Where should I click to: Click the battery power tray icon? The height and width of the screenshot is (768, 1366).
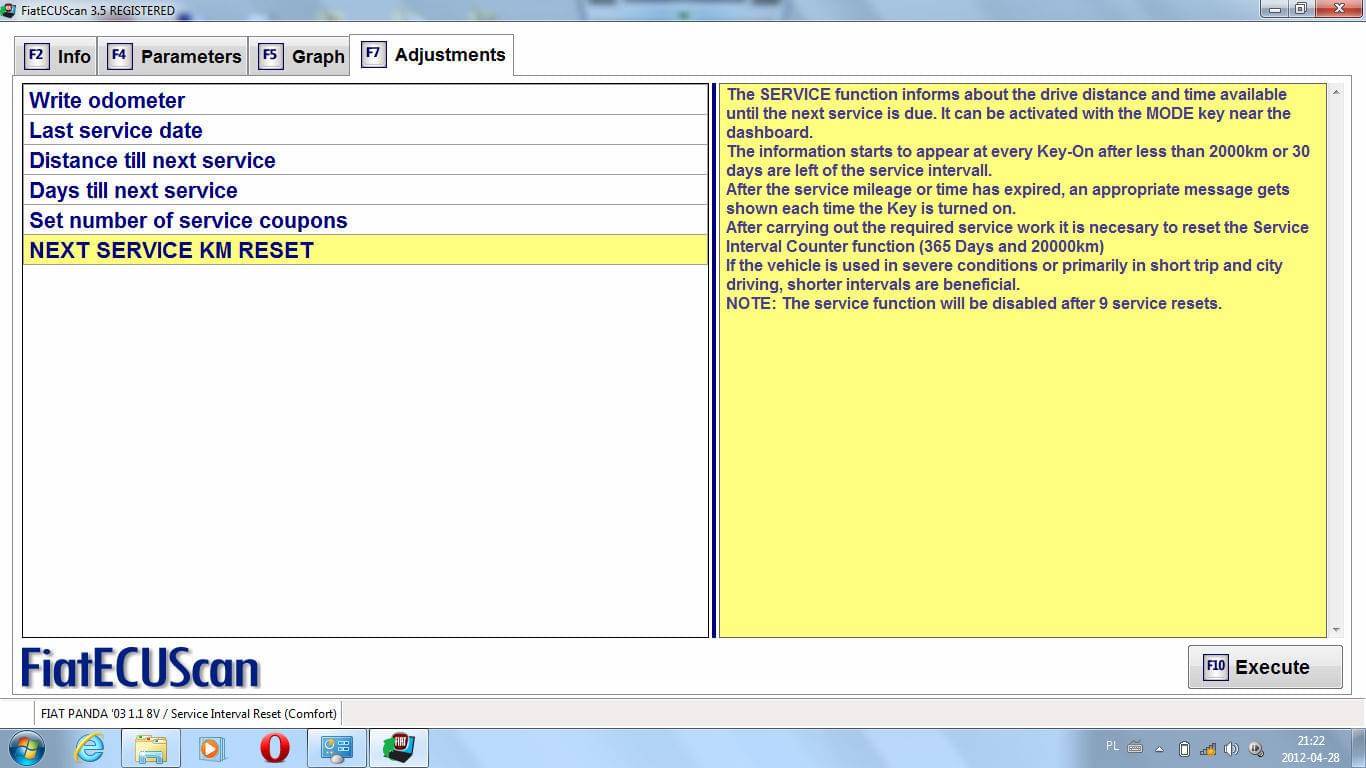1184,748
